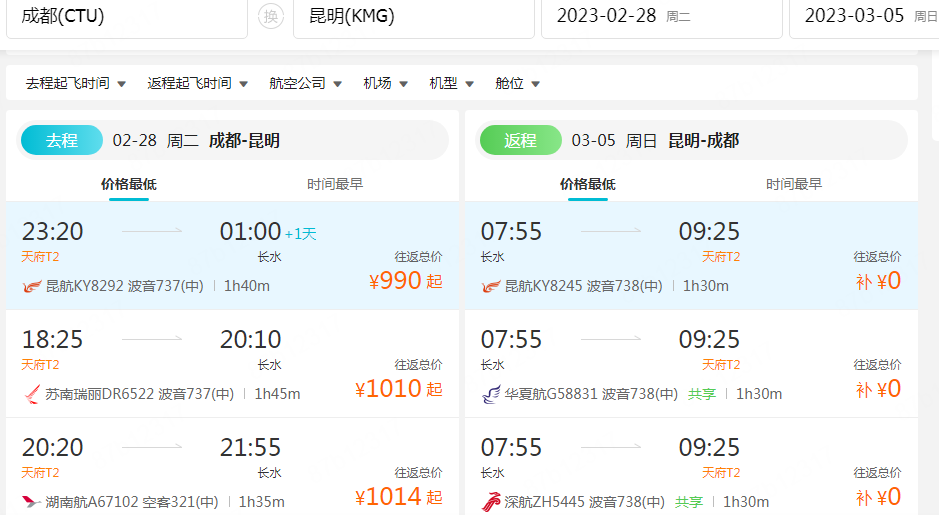Viewport: 939px width, 515px height.
Task: Click the Shenzhen Airlines logo on ZH5445
Action: click(x=490, y=502)
